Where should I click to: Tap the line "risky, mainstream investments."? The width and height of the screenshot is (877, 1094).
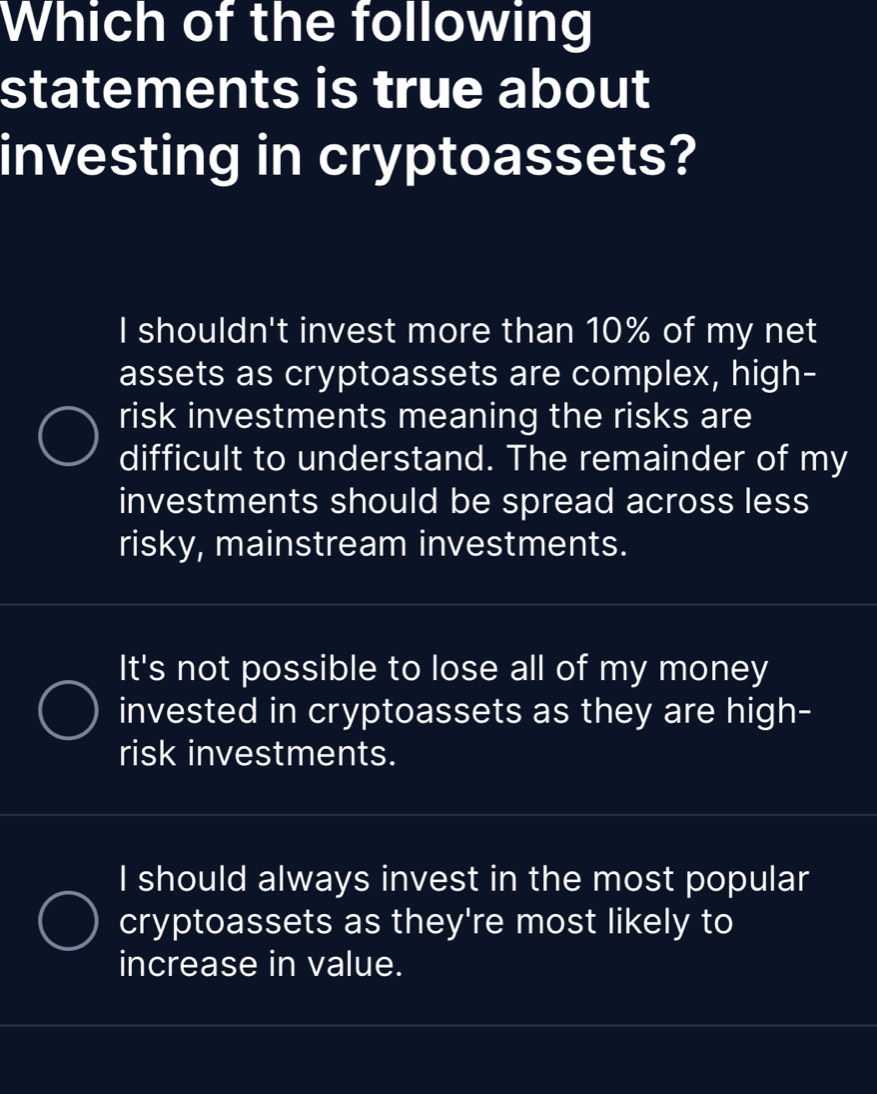coord(374,544)
